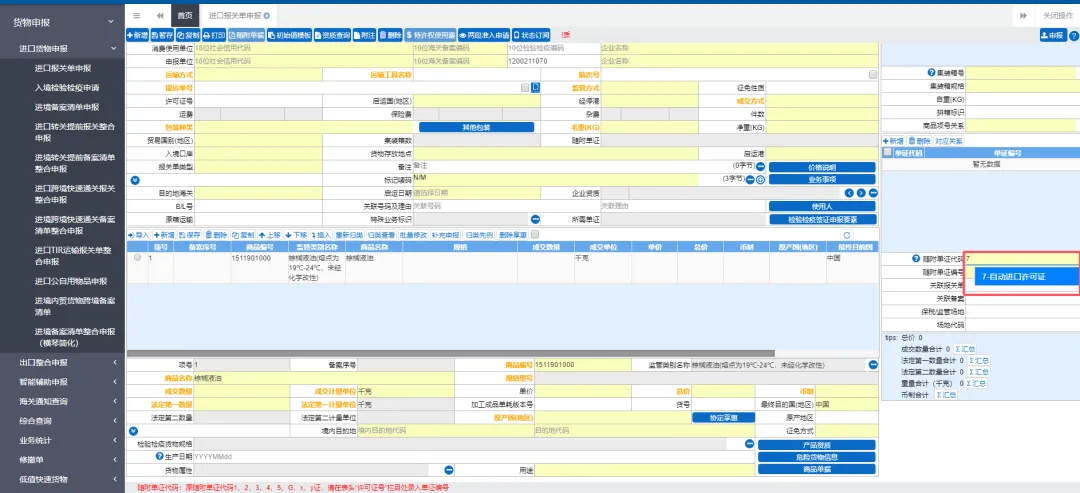The image size is (1080, 493).
Task: Click the 打印 print toolbar button
Action: point(214,35)
